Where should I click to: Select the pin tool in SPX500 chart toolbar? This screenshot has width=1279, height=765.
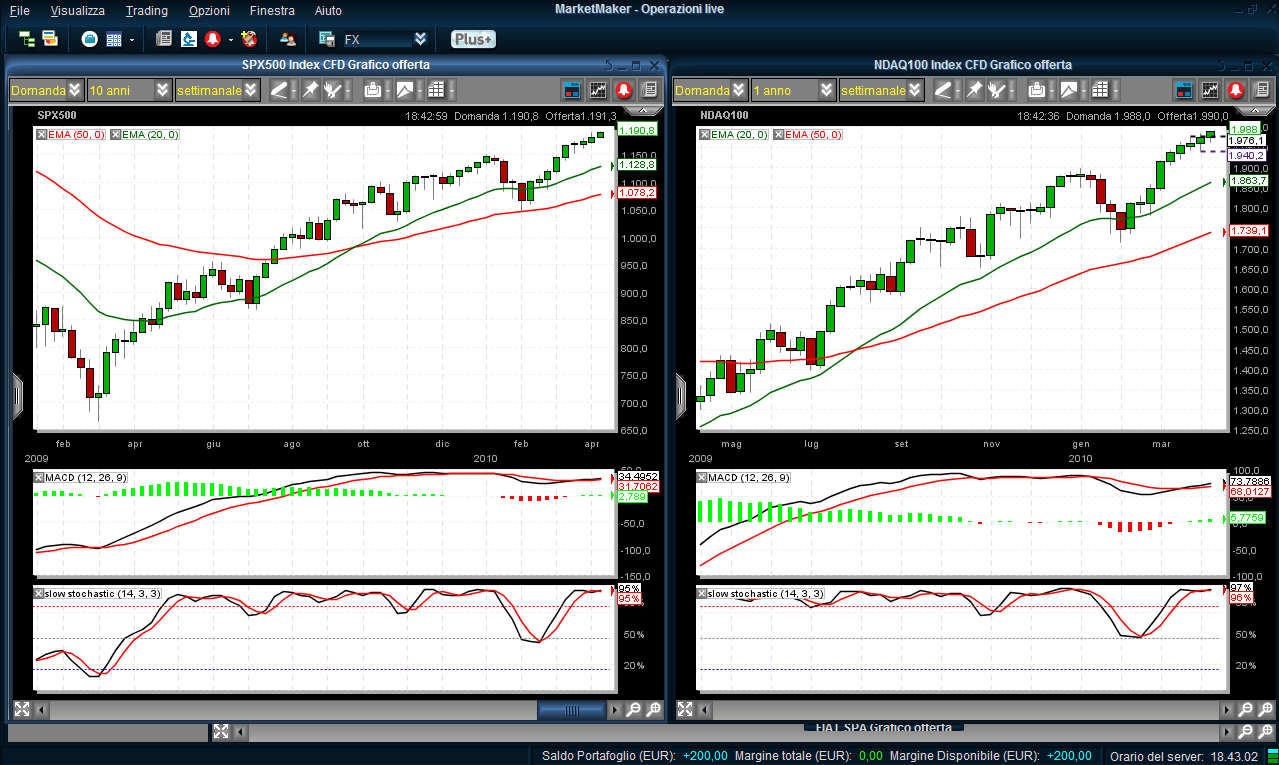tap(310, 90)
